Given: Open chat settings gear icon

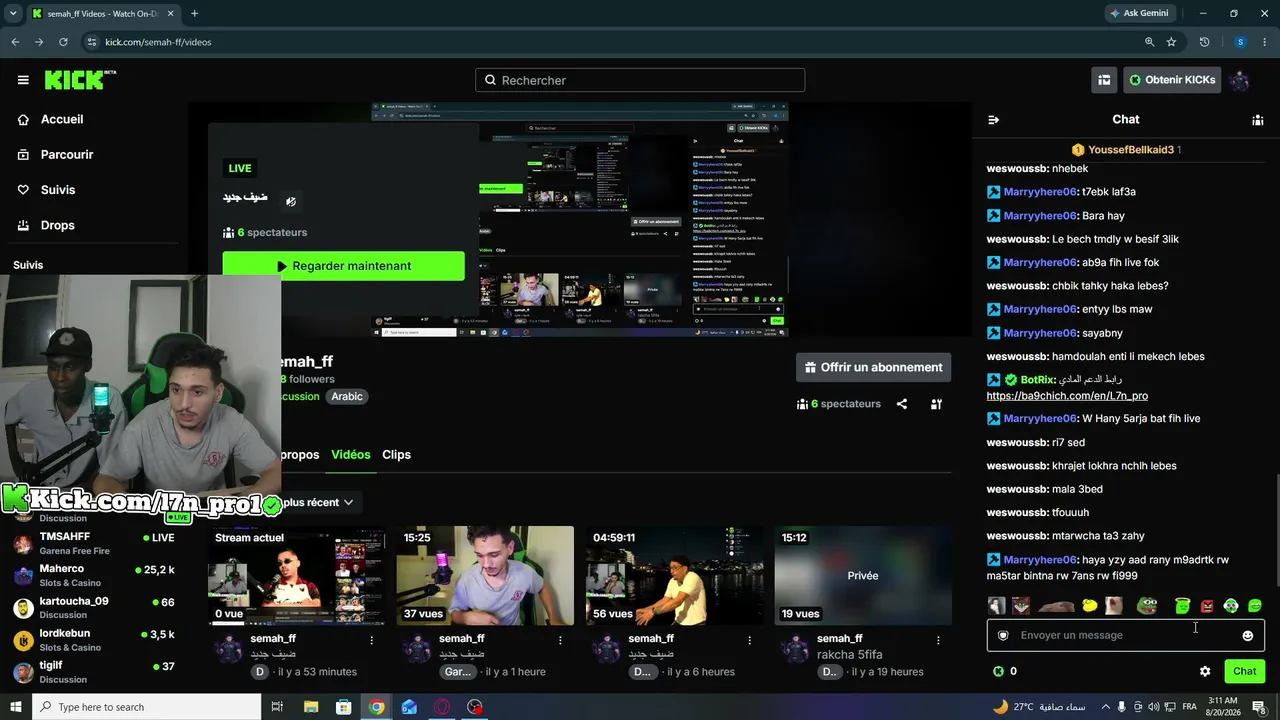Looking at the screenshot, I should 1205,671.
